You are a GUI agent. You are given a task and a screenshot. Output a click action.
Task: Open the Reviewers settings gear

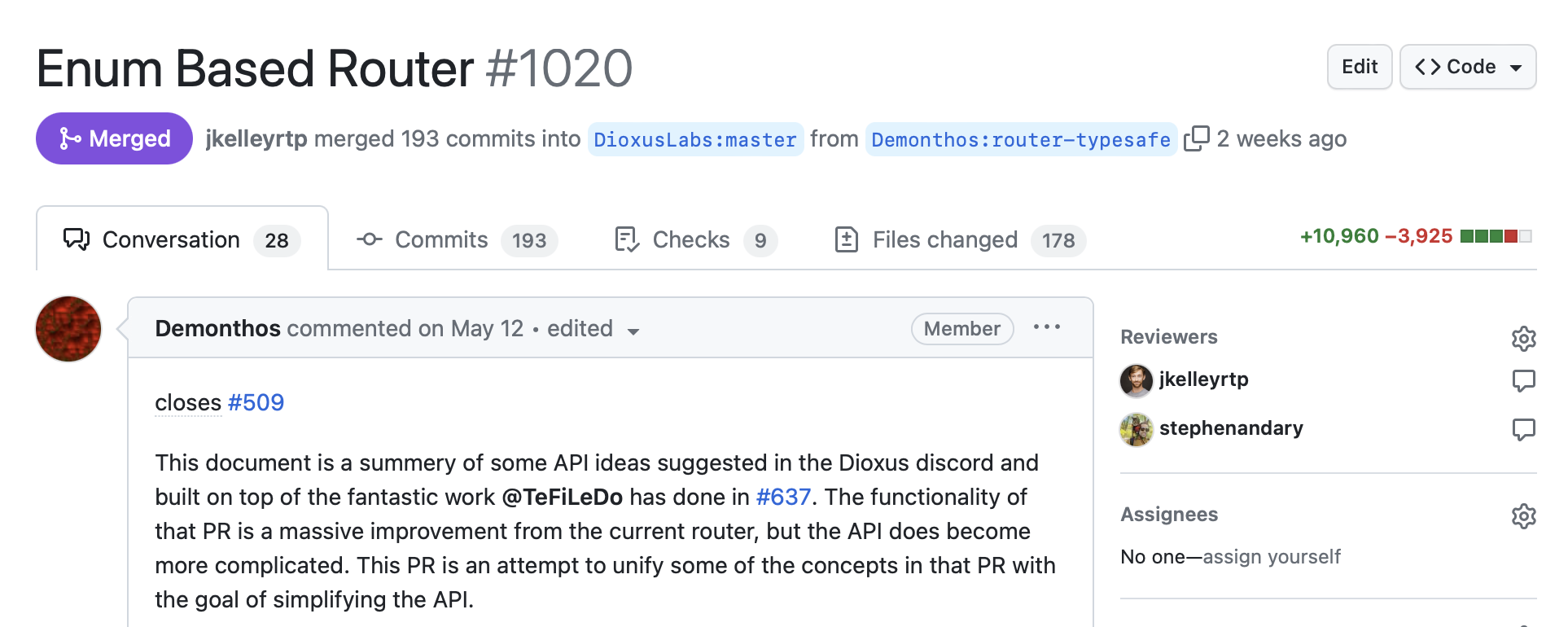[x=1523, y=338]
